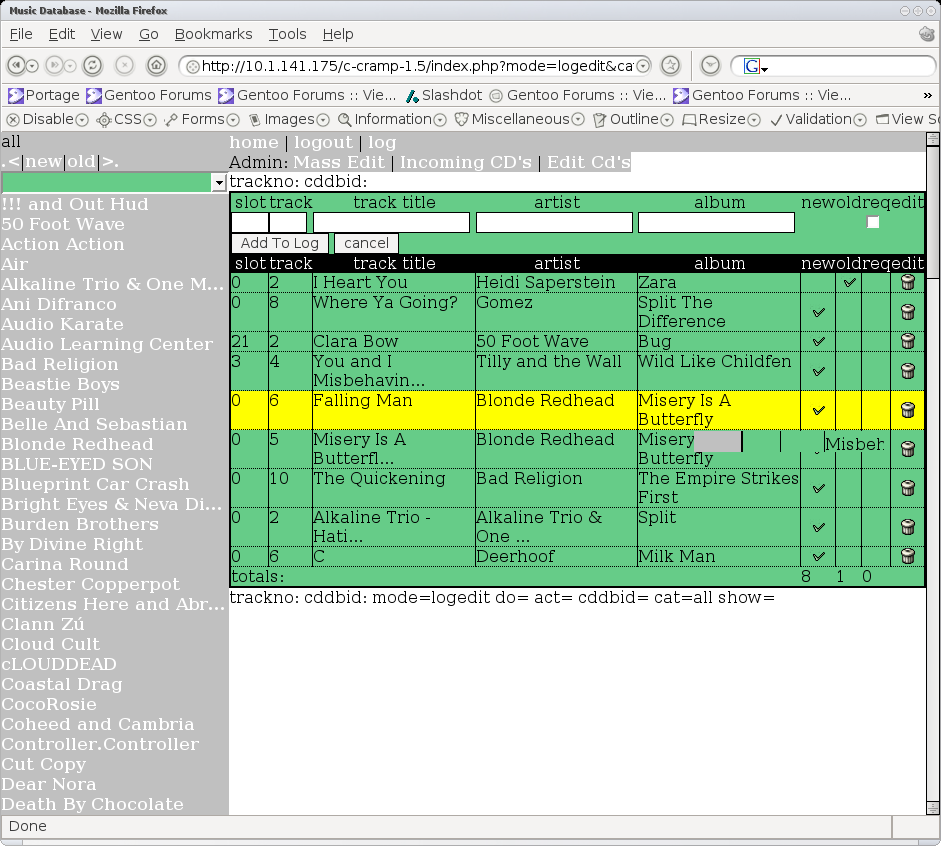Viewport: 941px width, 846px height.
Task: Toggle the new checkmark for 'Where Ya Going?'
Action: coord(819,312)
